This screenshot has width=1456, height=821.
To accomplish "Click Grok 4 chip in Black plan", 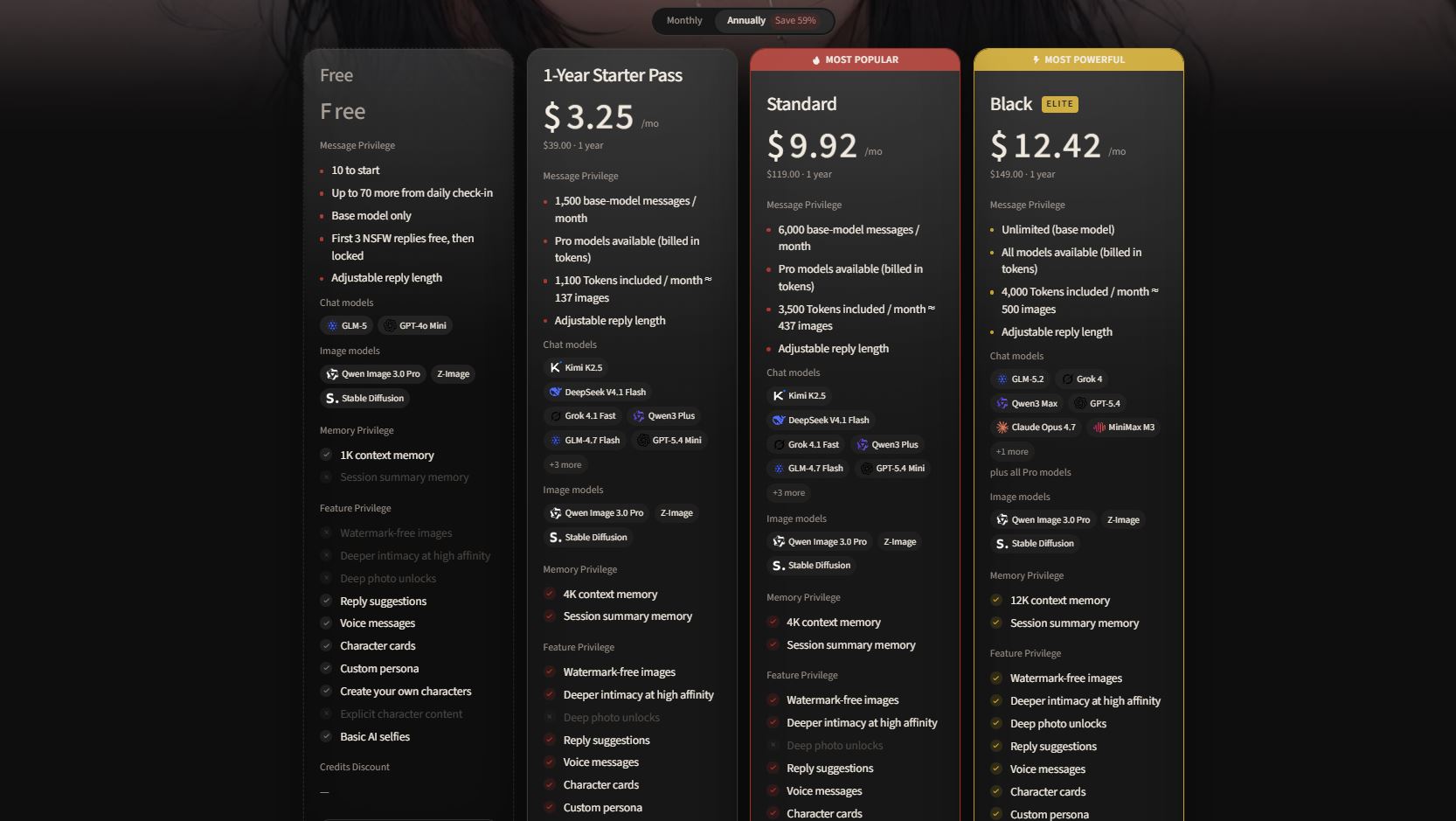I will (x=1083, y=379).
